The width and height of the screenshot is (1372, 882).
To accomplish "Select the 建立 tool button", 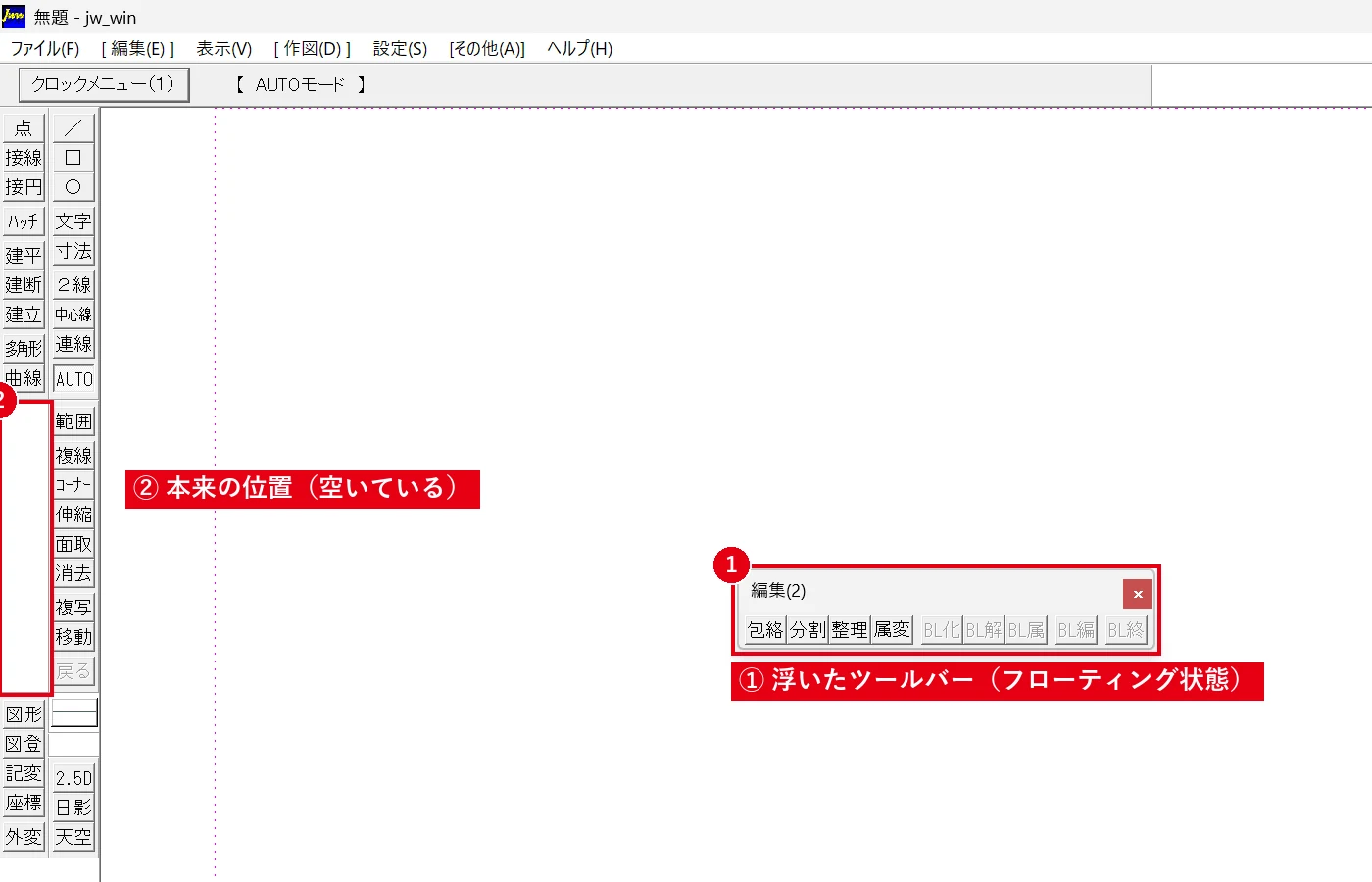I will pyautogui.click(x=24, y=315).
